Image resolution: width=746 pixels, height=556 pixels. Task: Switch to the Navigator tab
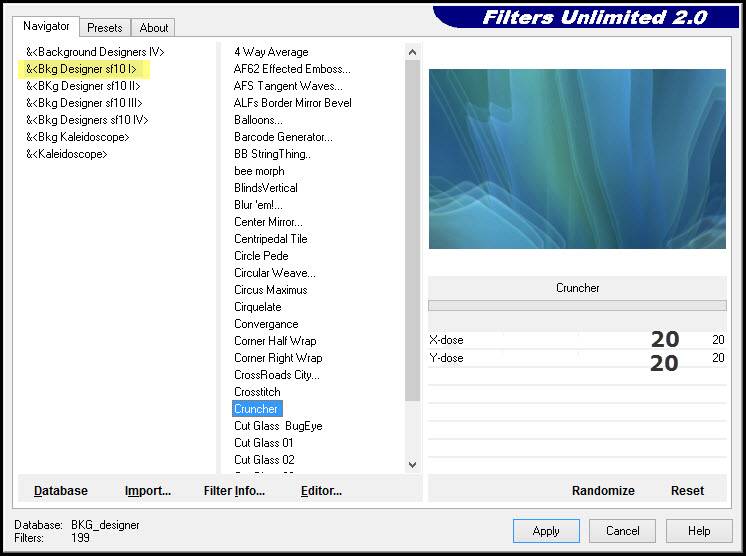[46, 26]
